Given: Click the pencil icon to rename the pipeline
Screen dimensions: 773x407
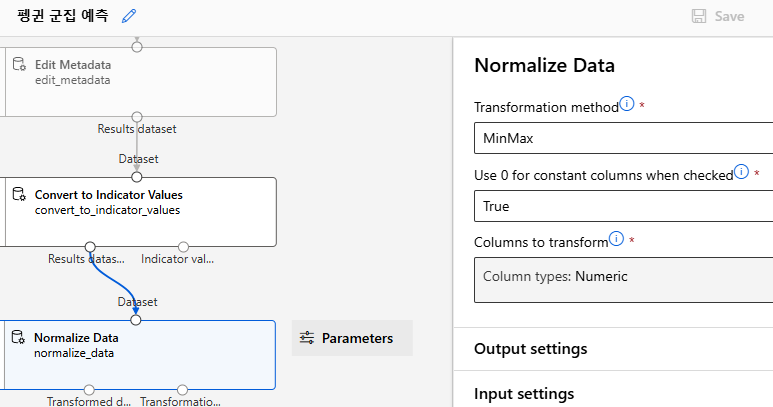Looking at the screenshot, I should 129,16.
